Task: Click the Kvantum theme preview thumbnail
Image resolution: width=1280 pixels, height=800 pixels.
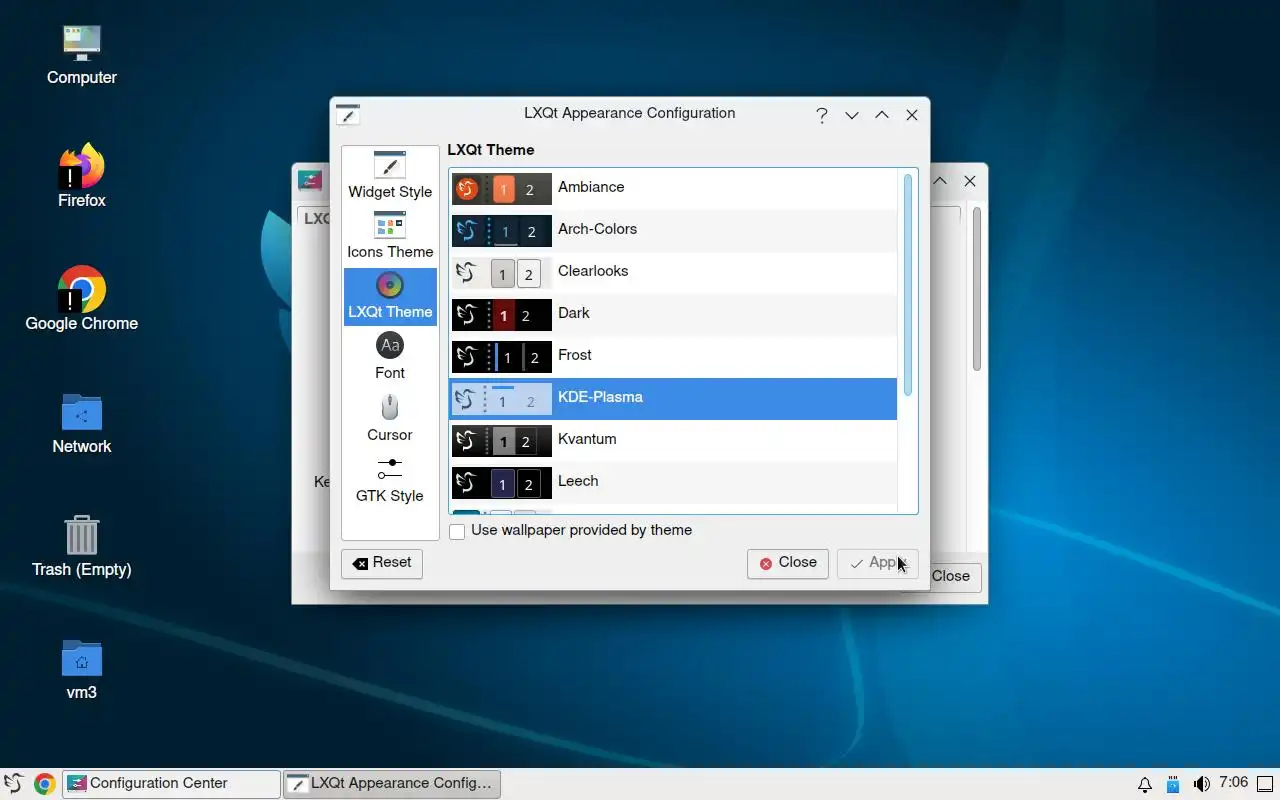Action: point(501,440)
